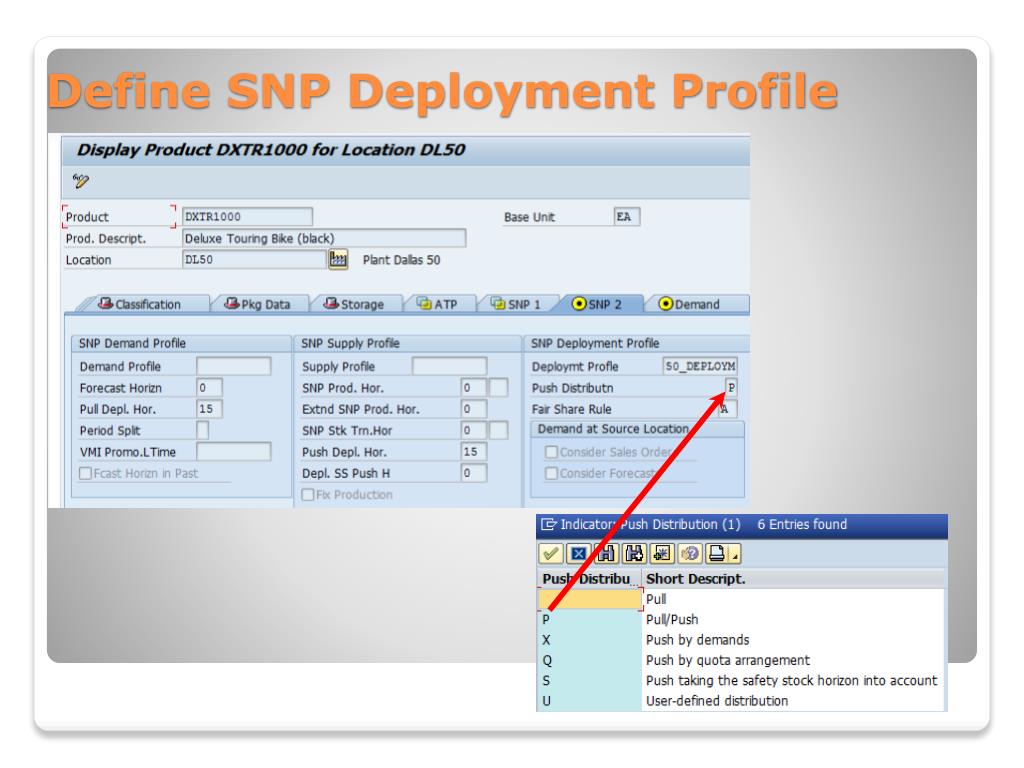This screenshot has width=1024, height=768.
Task: Click the Push Depl. Hor. field
Action: point(473,452)
